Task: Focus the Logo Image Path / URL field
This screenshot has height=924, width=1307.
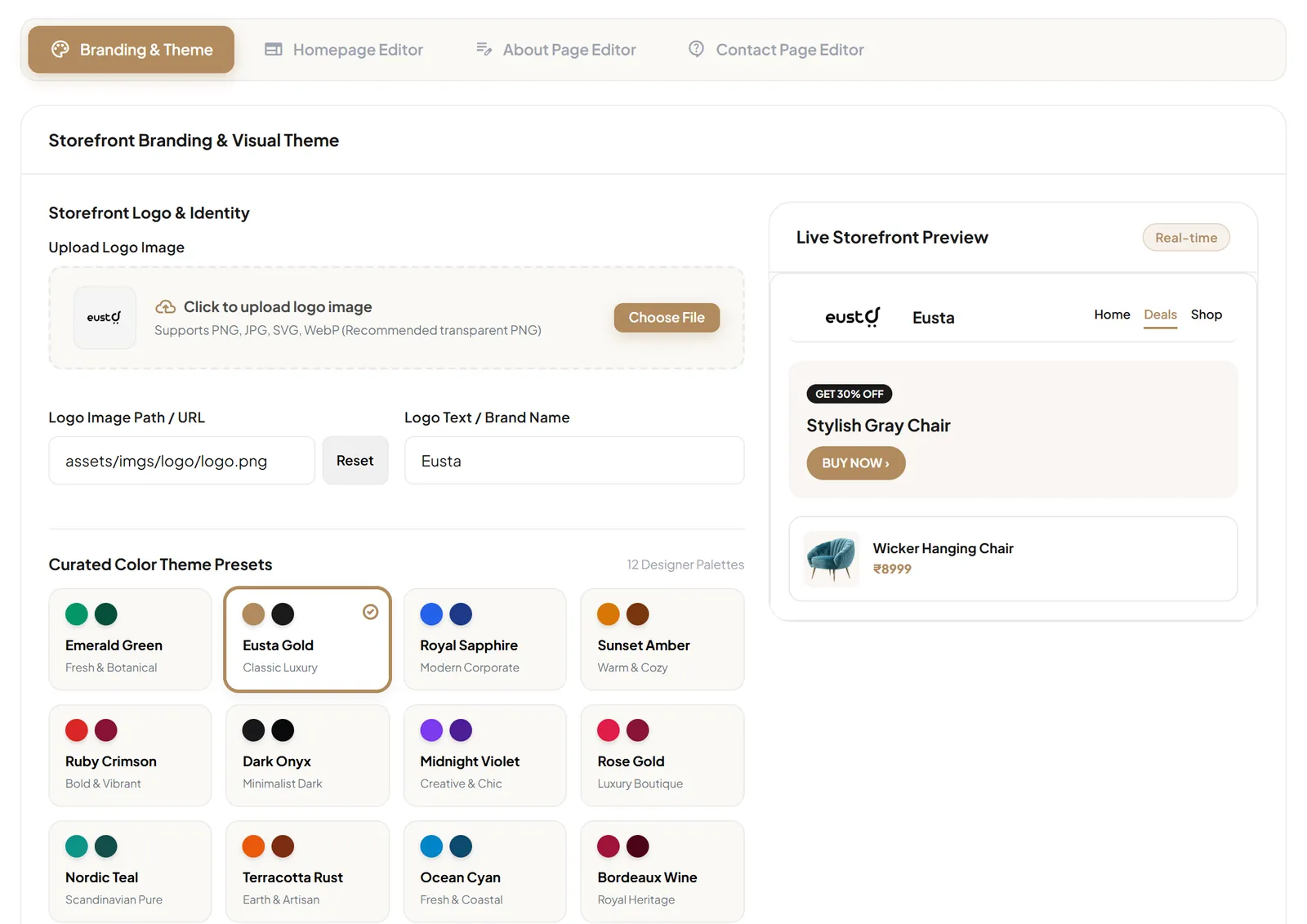Action: tap(181, 461)
